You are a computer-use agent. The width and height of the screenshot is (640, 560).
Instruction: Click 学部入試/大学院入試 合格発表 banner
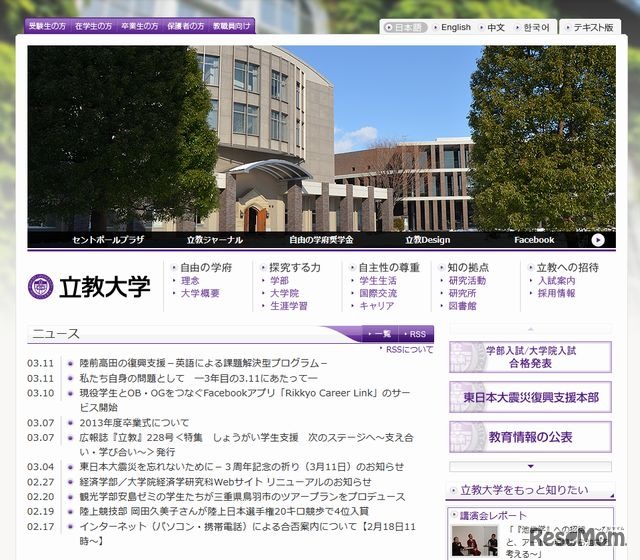(x=530, y=357)
